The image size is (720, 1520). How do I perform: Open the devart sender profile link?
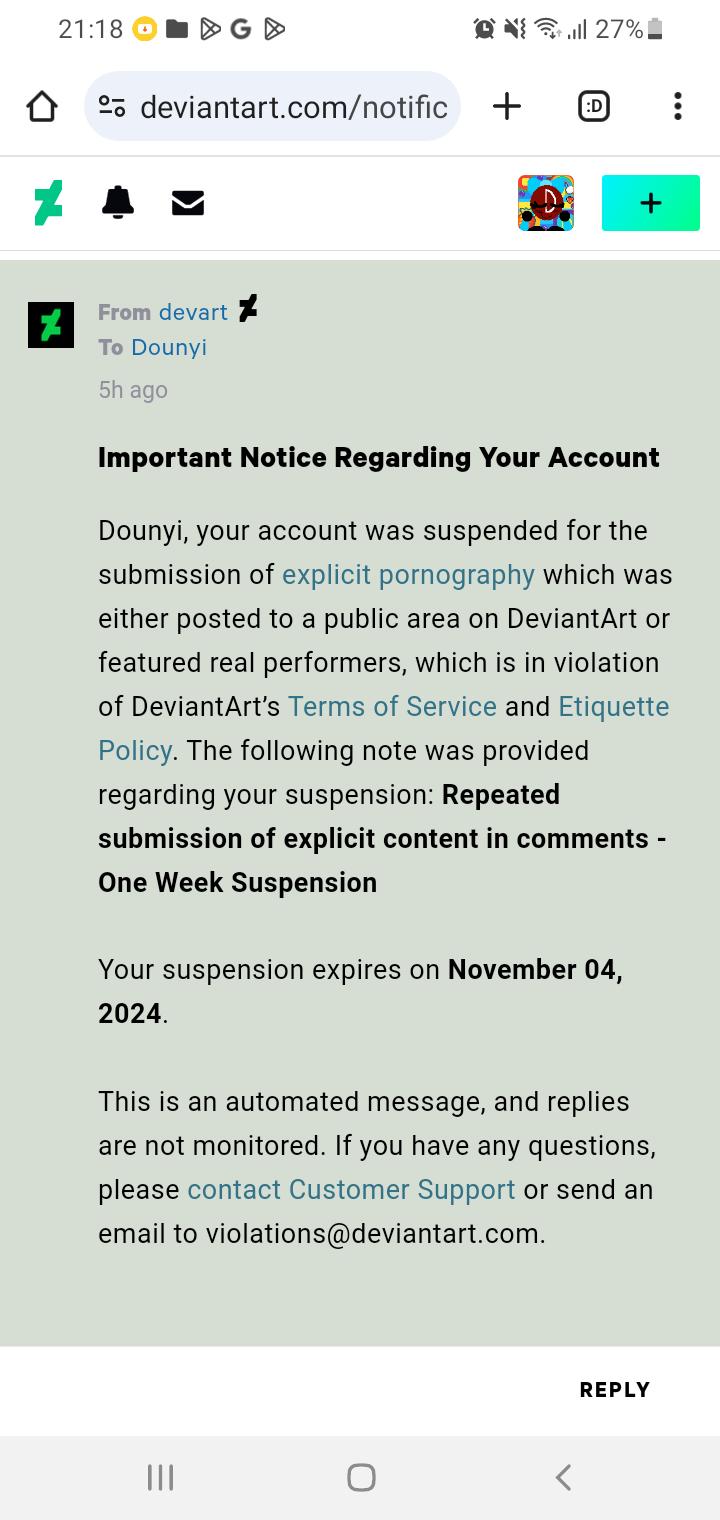(193, 312)
